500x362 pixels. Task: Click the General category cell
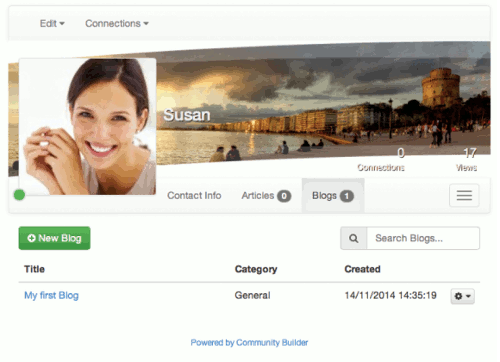click(252, 295)
